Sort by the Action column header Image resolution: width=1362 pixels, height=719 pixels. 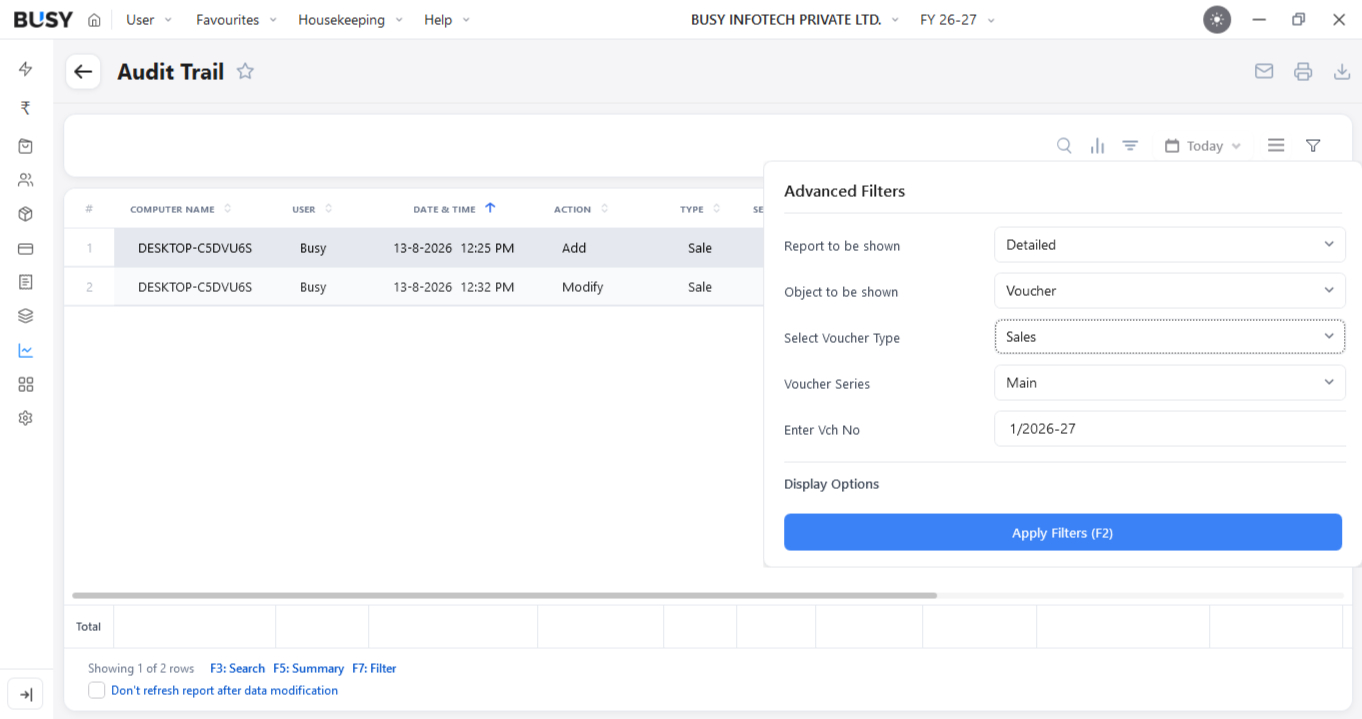(582, 209)
